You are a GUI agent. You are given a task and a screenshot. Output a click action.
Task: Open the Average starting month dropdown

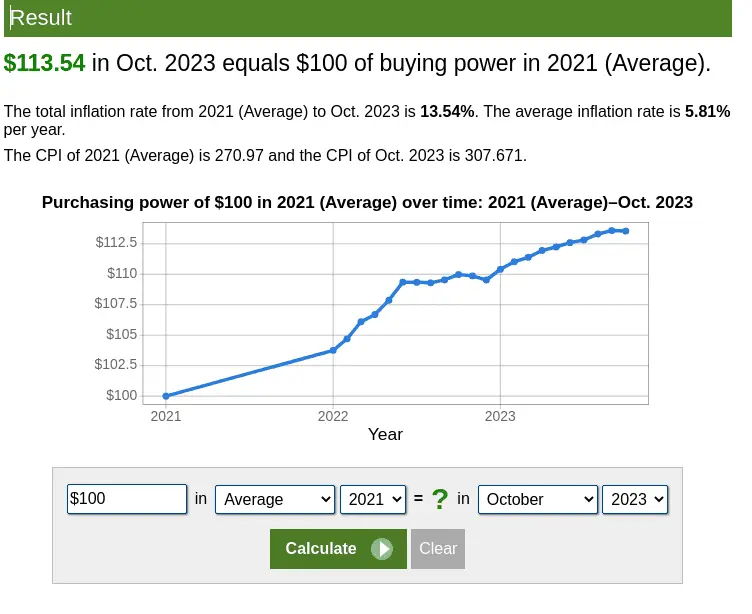pyautogui.click(x=276, y=499)
